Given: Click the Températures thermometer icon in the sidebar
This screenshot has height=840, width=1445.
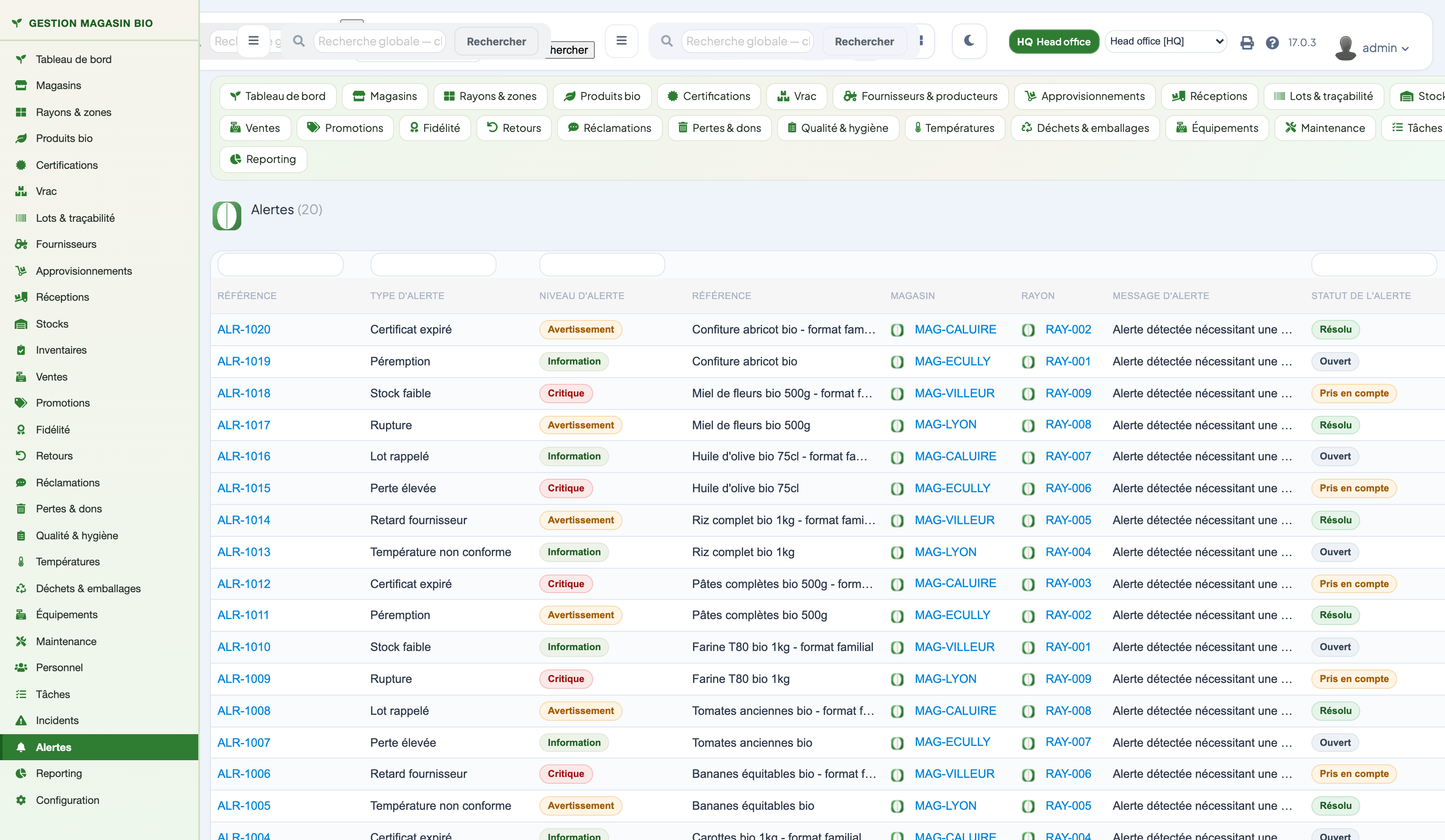Looking at the screenshot, I should (x=21, y=562).
